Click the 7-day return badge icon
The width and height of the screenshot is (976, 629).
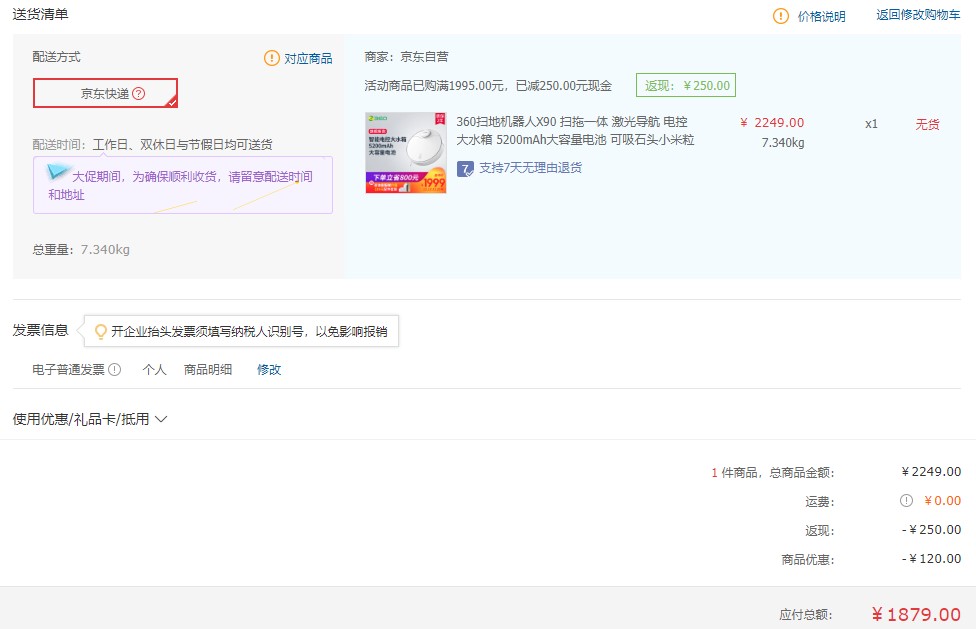(465, 169)
